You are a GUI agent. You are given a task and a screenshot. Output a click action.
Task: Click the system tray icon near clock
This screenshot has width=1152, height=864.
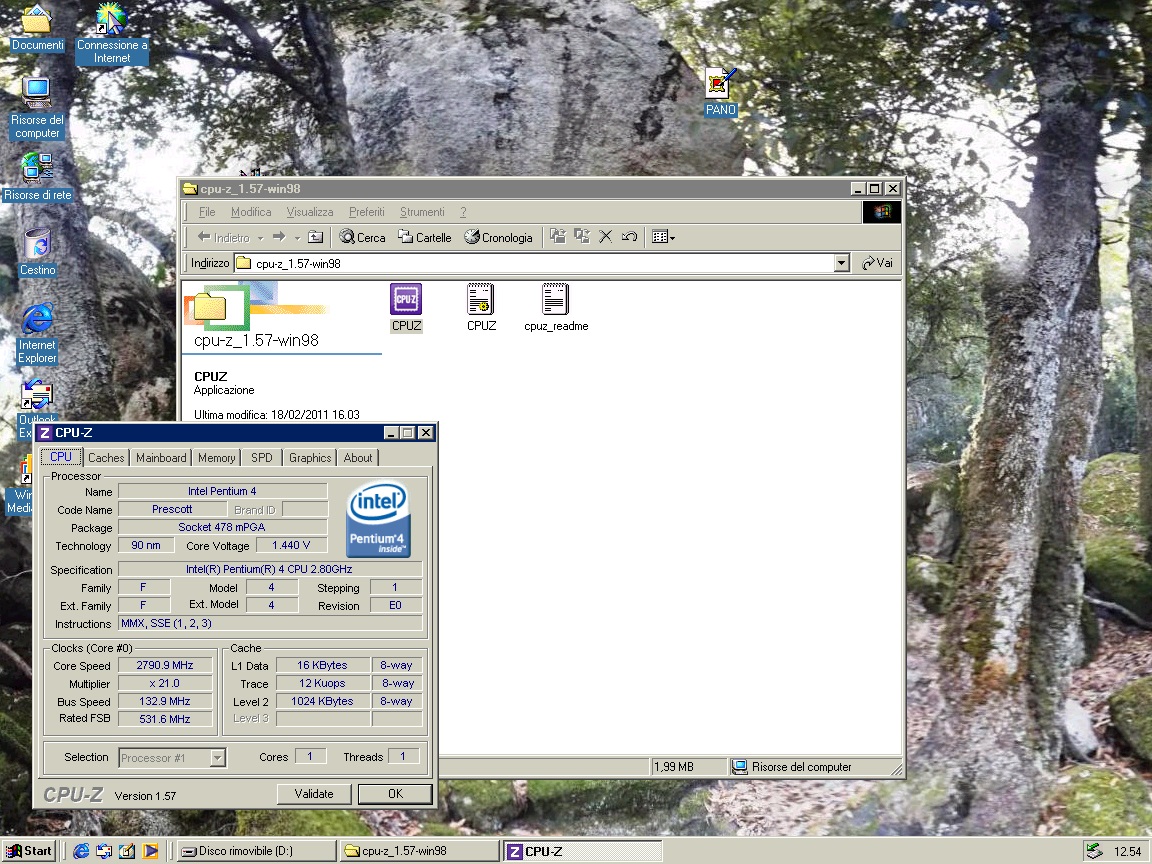click(x=1094, y=851)
